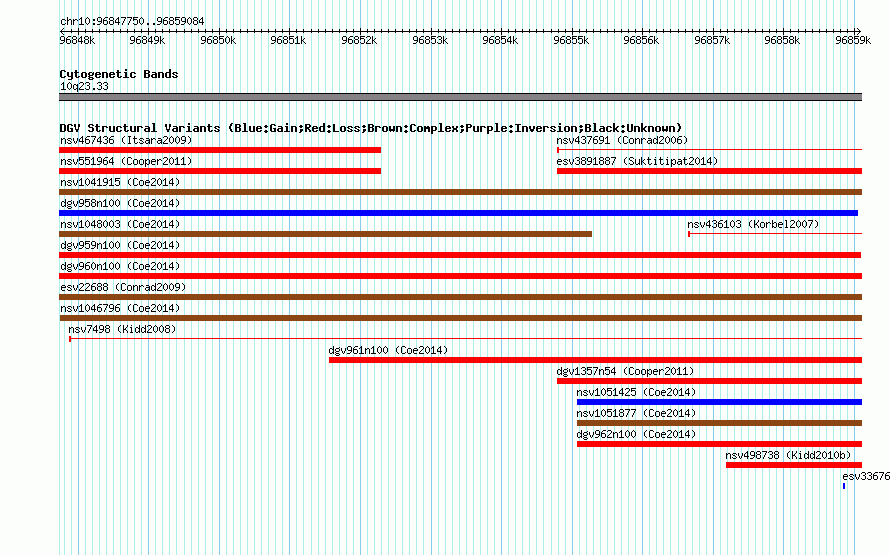
Task: Open dgv961n100 (Coe2014) variant label
Action: tap(388, 350)
